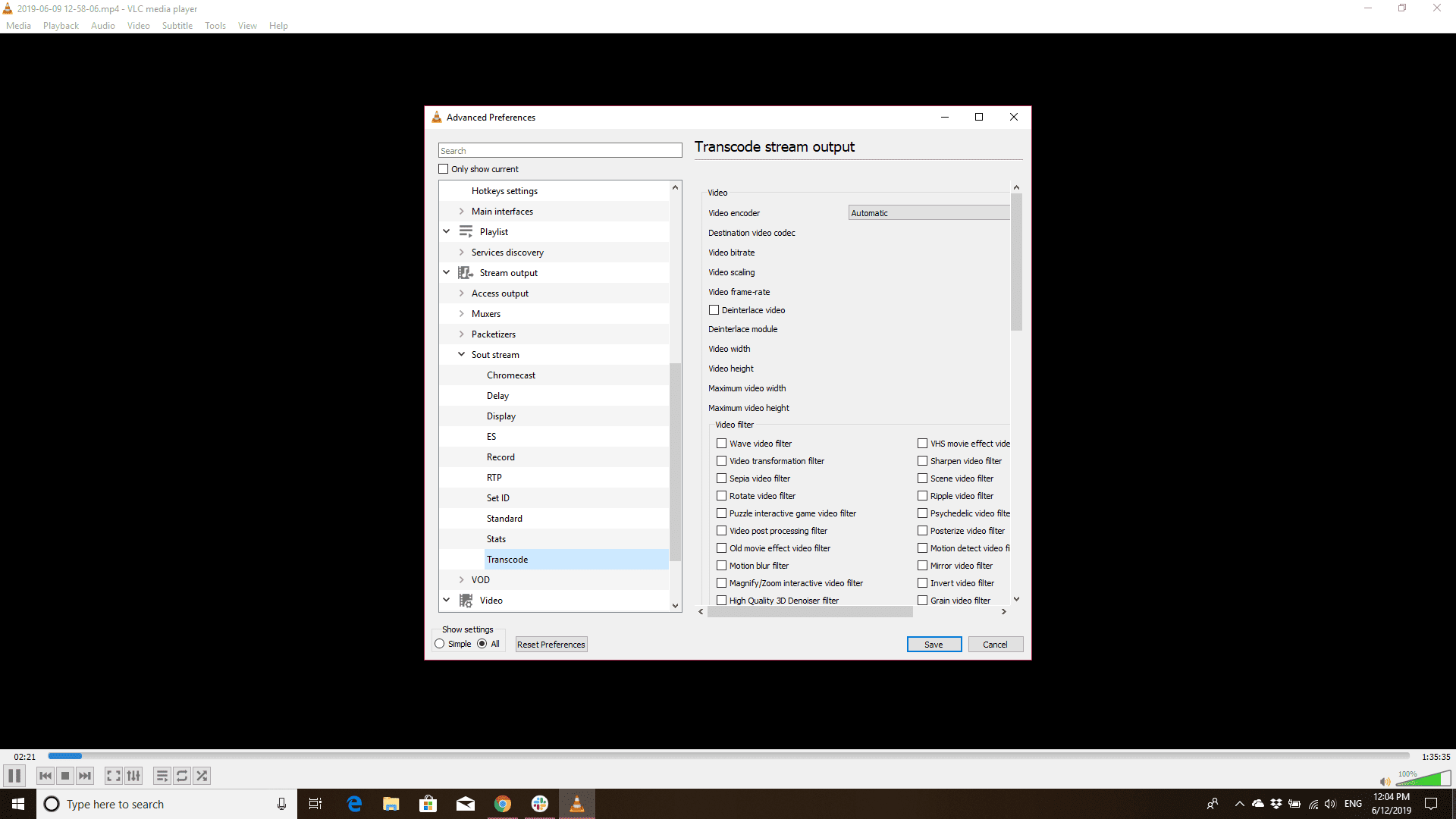
Task: Open the Subtitle menu
Action: pos(177,26)
